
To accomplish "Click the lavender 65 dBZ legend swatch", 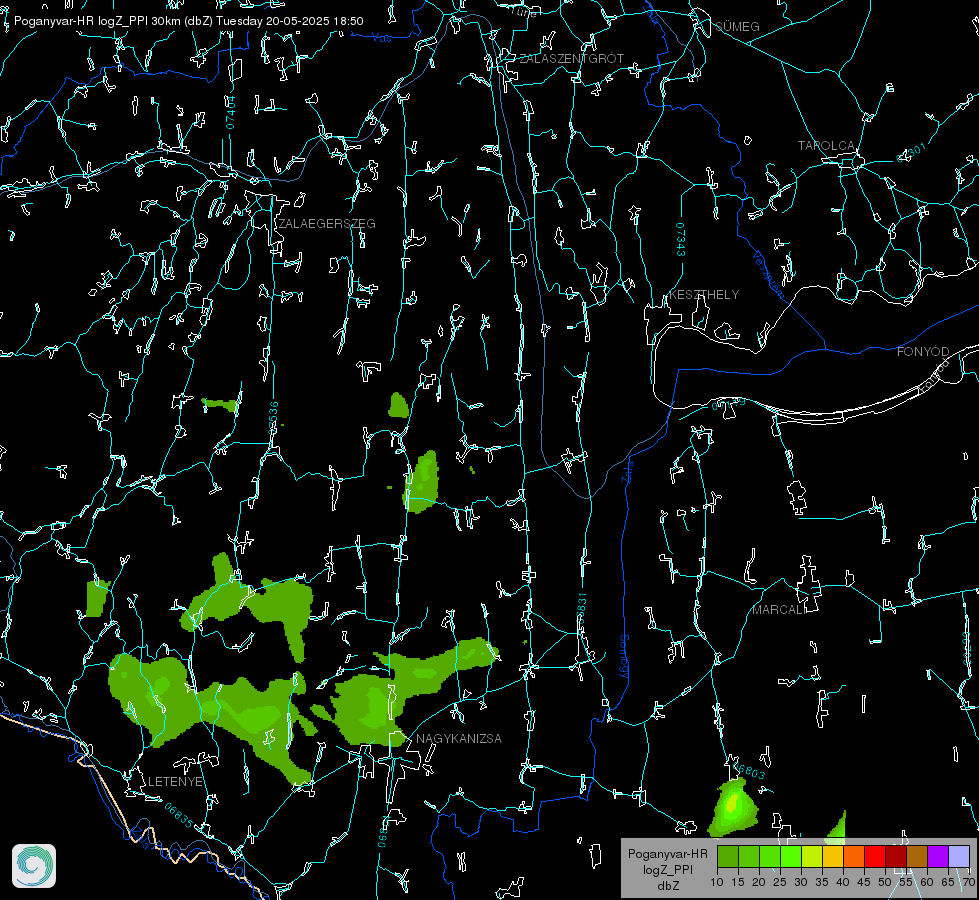I will coord(958,856).
